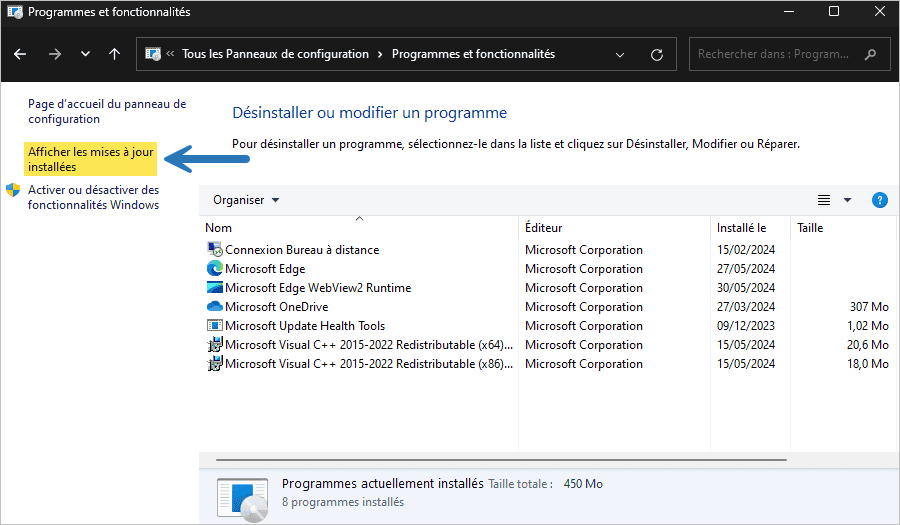Click the '1,02 Mo' size value
Viewport: 900px width, 525px height.
pos(868,325)
